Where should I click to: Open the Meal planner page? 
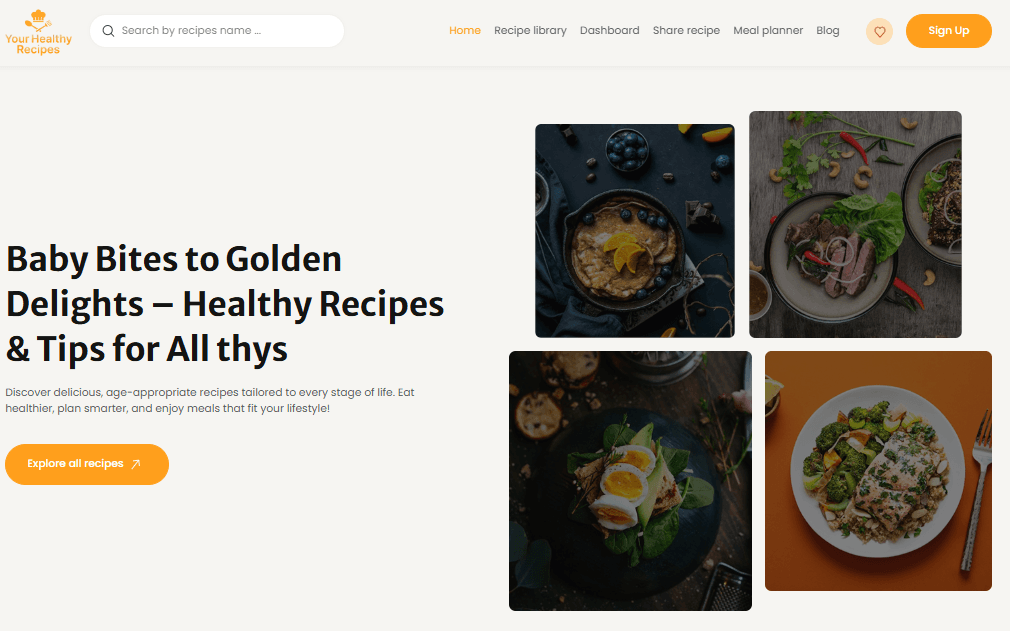[768, 30]
